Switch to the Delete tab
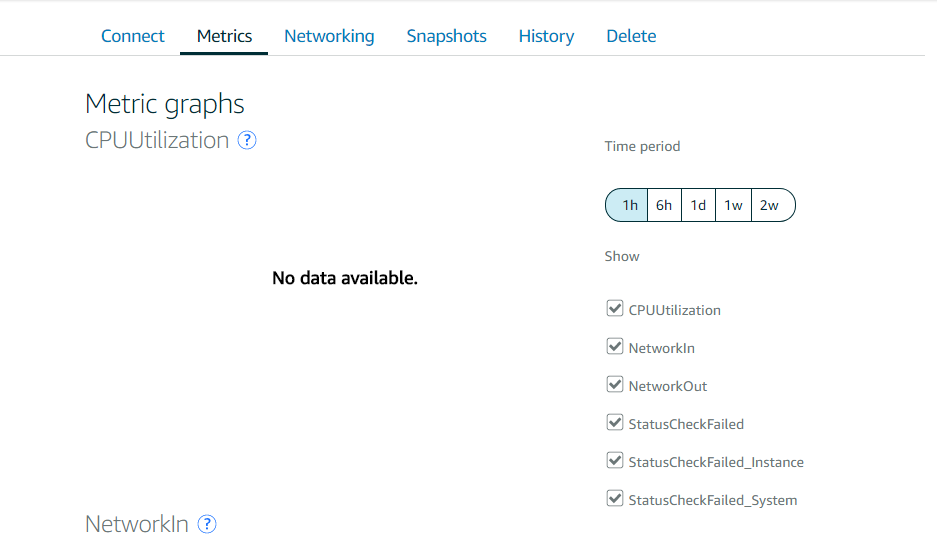 coord(631,36)
